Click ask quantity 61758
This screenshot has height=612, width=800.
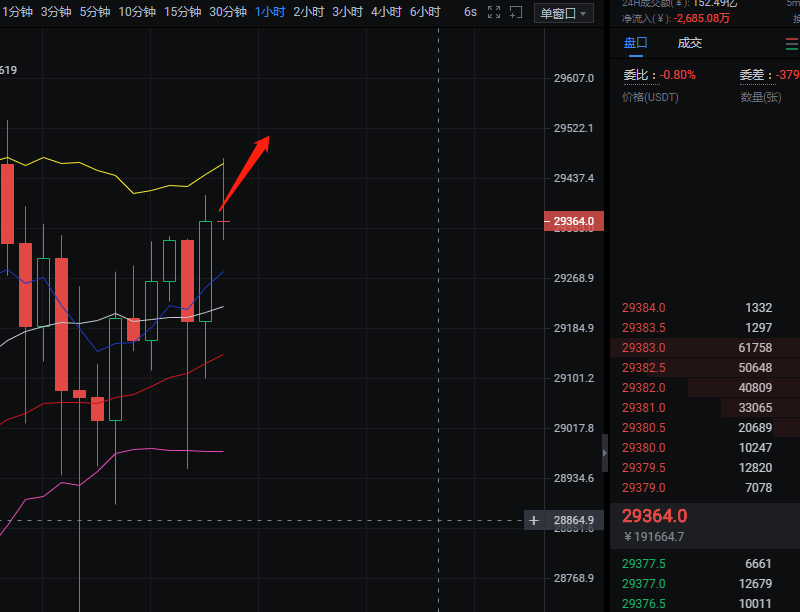[755, 347]
